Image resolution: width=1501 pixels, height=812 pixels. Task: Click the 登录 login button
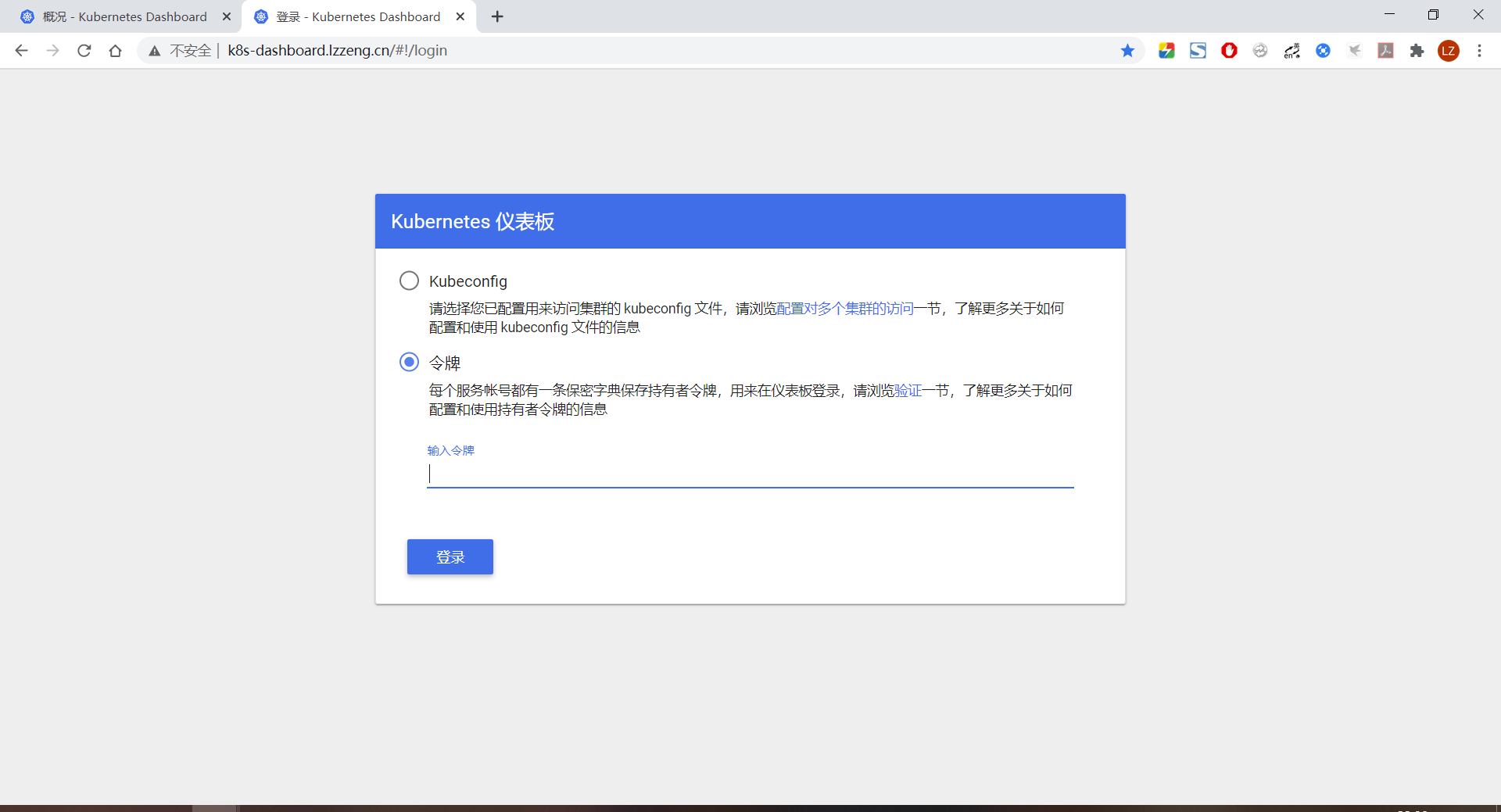(450, 557)
